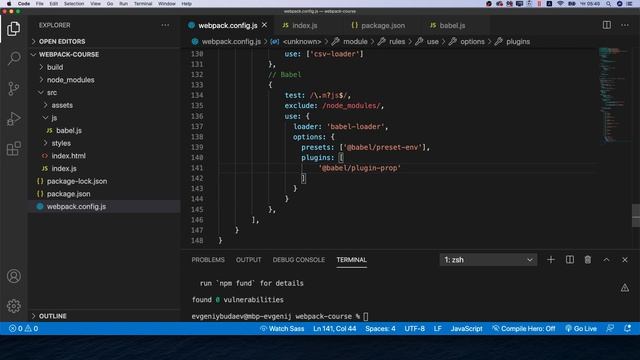Open the Manage gear icon
The image size is (640, 360).
pos(13,306)
